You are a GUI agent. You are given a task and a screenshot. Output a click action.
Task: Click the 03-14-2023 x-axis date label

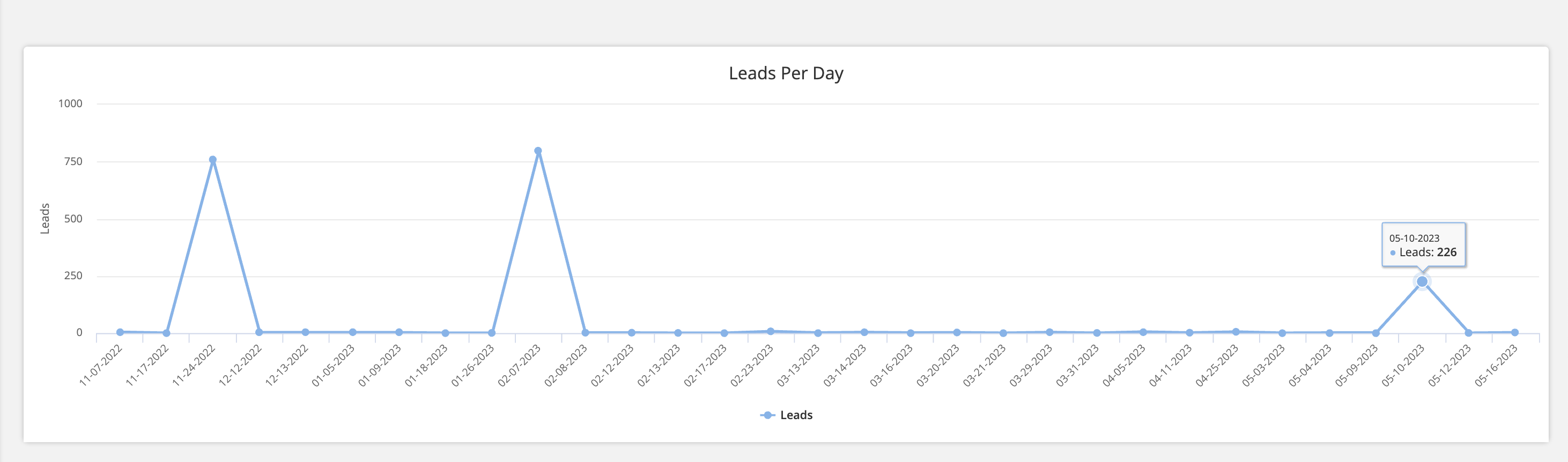coord(846,366)
